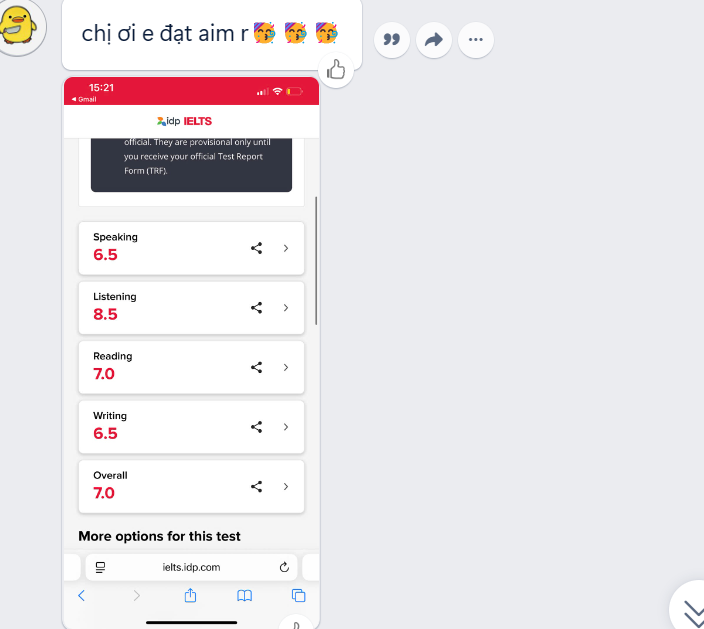Image resolution: width=704 pixels, height=629 pixels.
Task: Click the Safari share icon in screenshot
Action: coord(190,595)
